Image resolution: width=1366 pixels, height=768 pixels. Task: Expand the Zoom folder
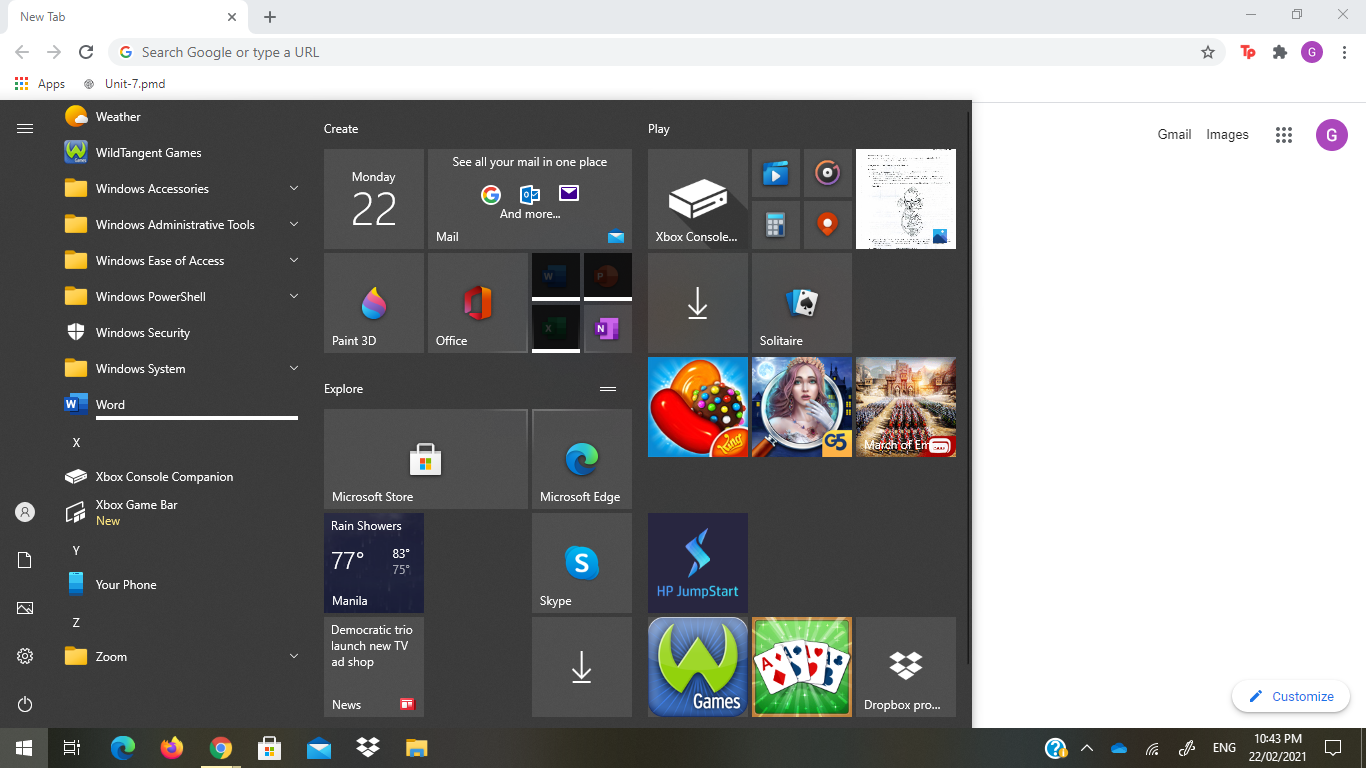(180, 657)
